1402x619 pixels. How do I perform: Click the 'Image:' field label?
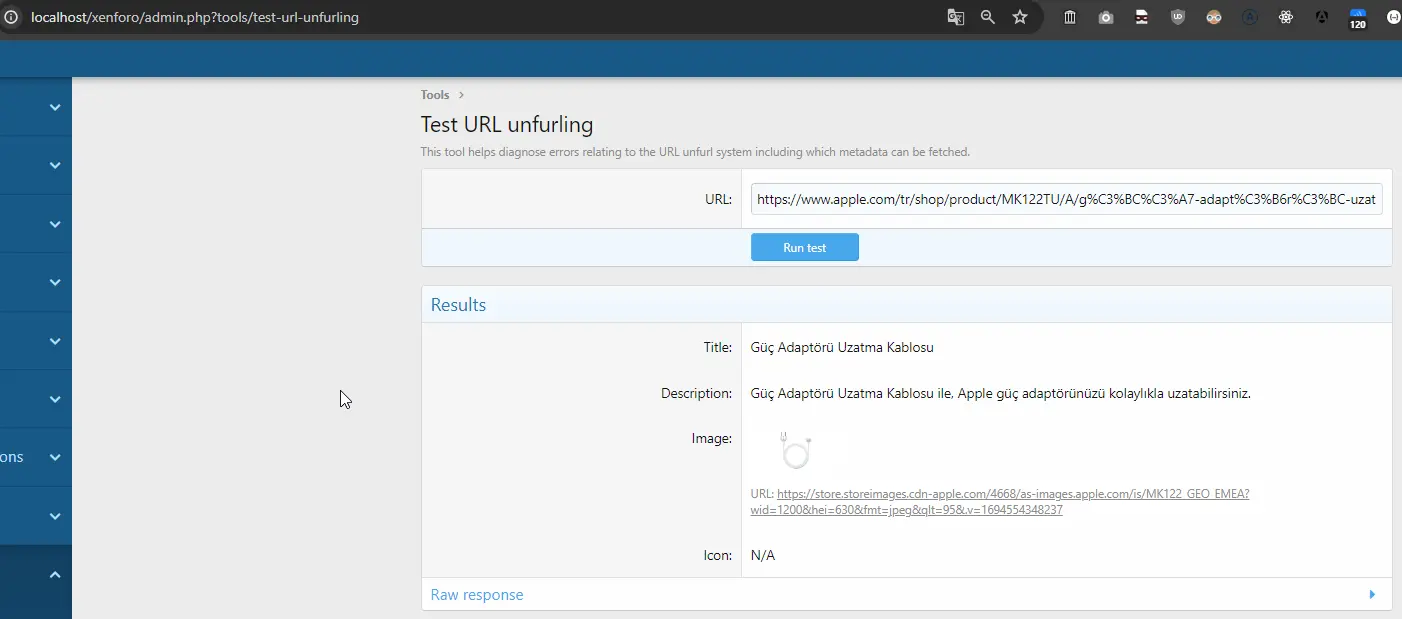pos(711,438)
